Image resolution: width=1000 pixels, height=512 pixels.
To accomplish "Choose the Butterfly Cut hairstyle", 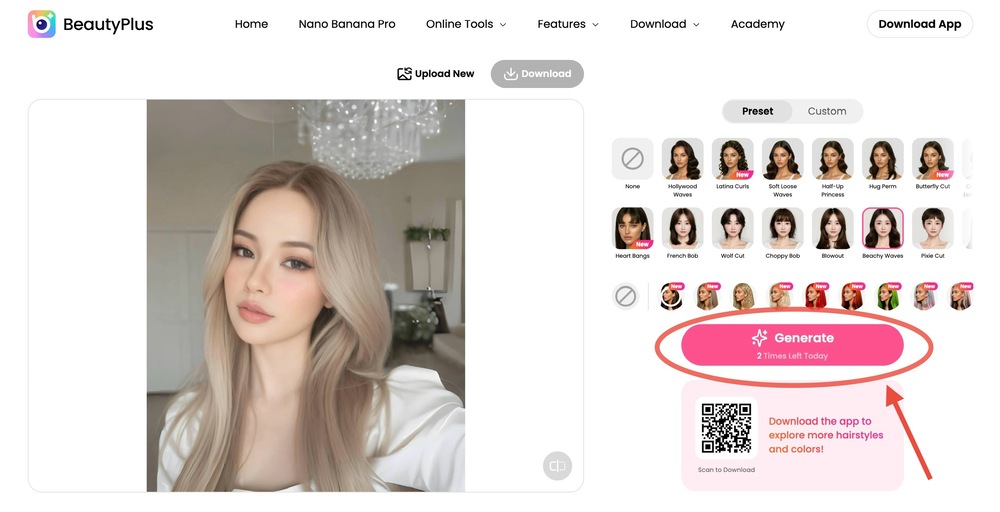I will (x=933, y=159).
